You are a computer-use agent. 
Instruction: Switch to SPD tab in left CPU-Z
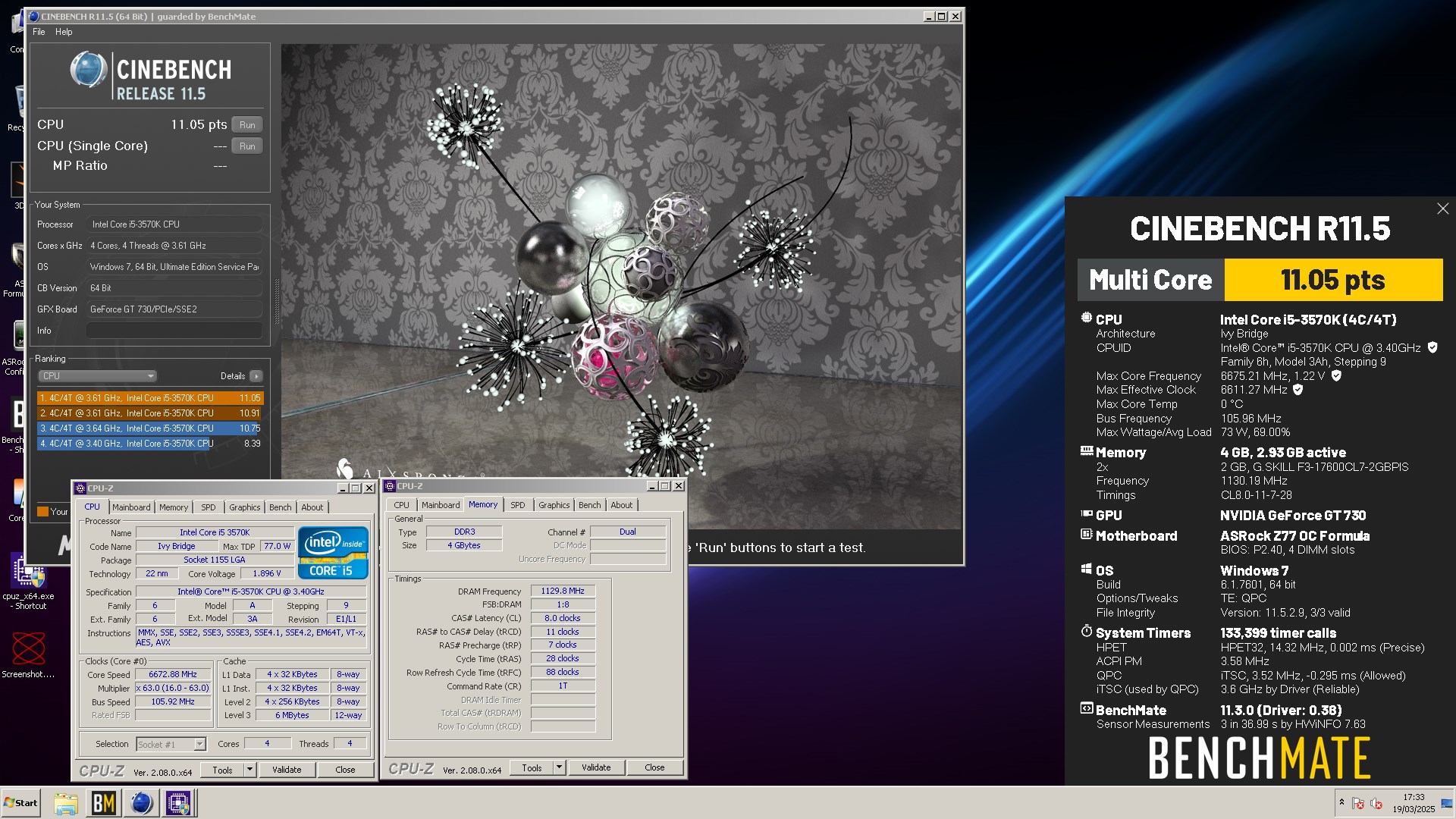(x=209, y=507)
